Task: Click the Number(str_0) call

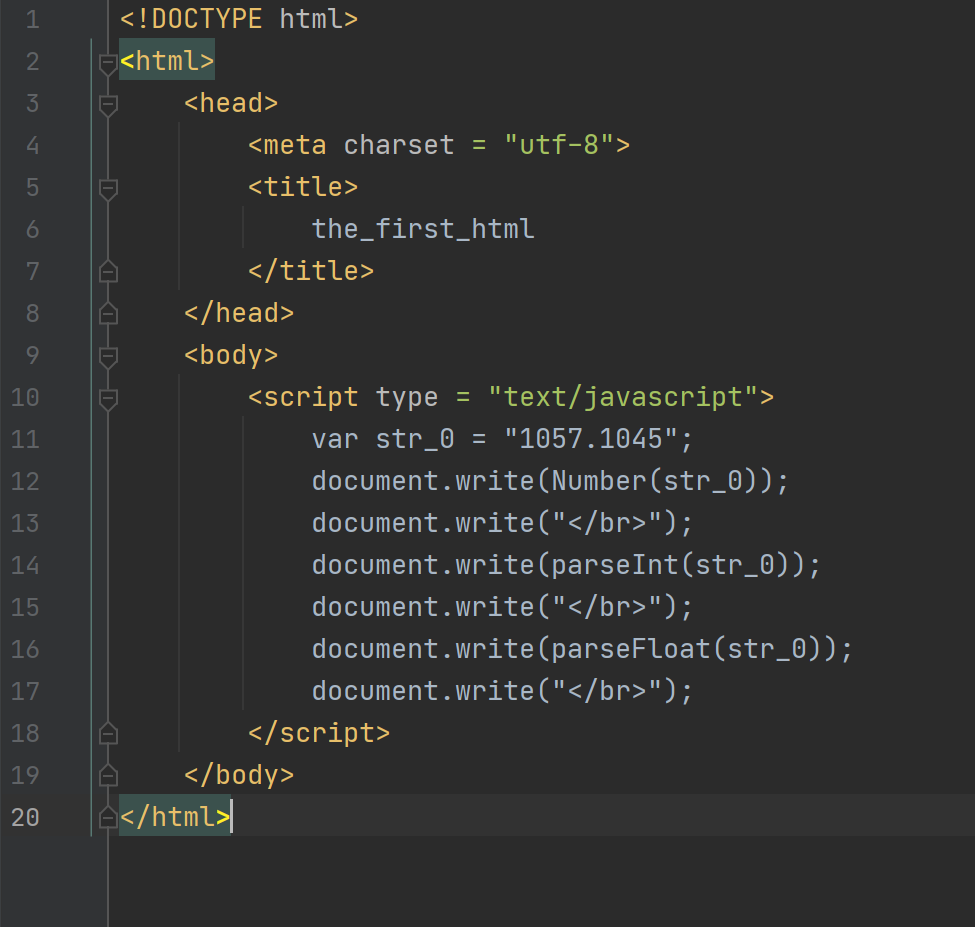Action: 654,481
